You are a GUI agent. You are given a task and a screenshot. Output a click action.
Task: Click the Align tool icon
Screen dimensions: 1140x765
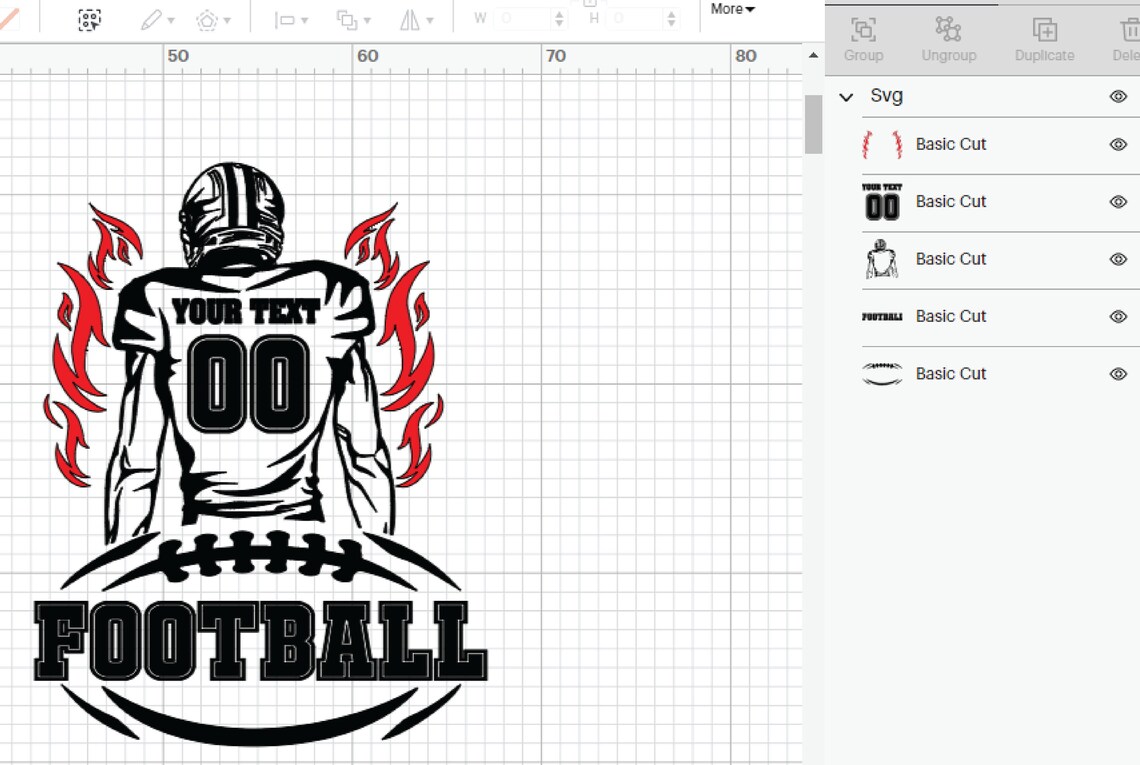coord(284,18)
